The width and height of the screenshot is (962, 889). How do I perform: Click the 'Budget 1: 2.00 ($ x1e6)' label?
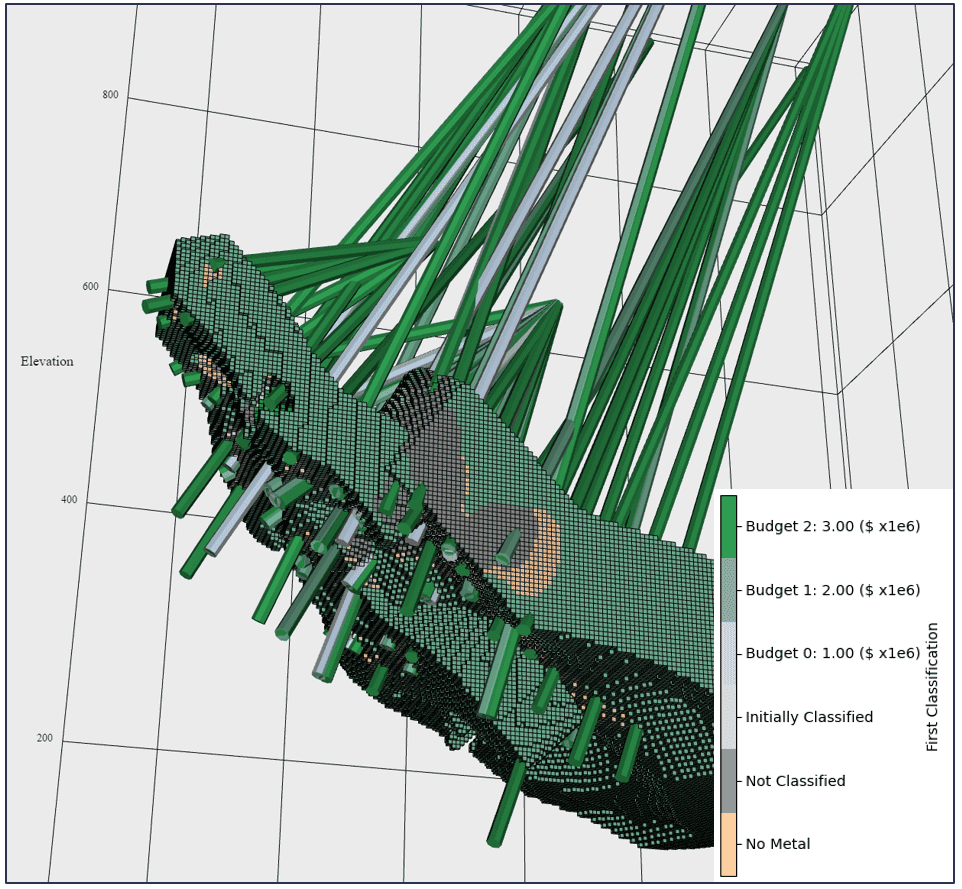pyautogui.click(x=833, y=590)
